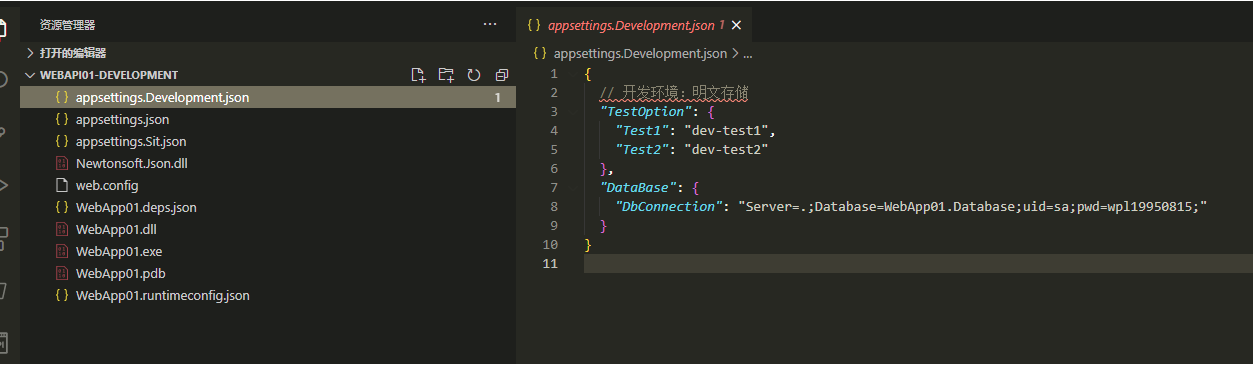The height and width of the screenshot is (365, 1253).
Task: Click the Server connection string value
Action: coord(973,207)
